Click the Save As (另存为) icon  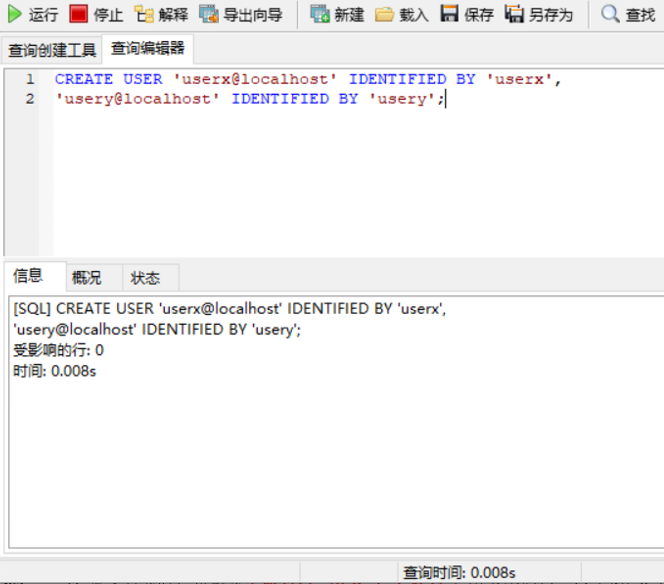[514, 14]
